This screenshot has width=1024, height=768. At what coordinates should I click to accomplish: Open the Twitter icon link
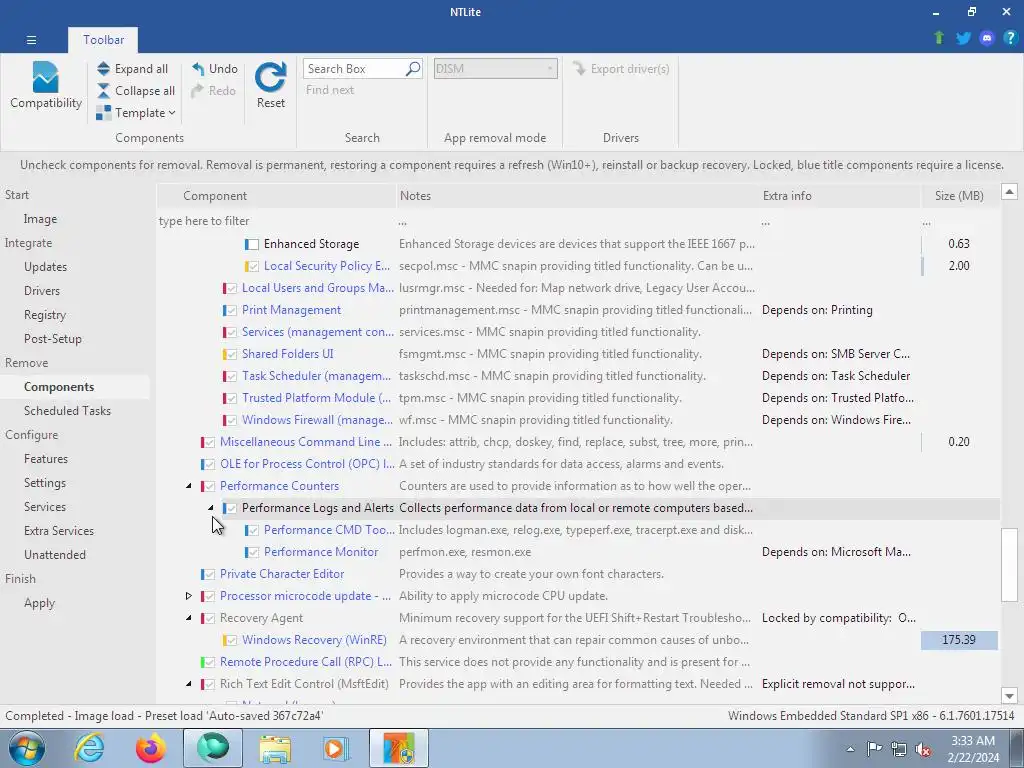pos(963,38)
